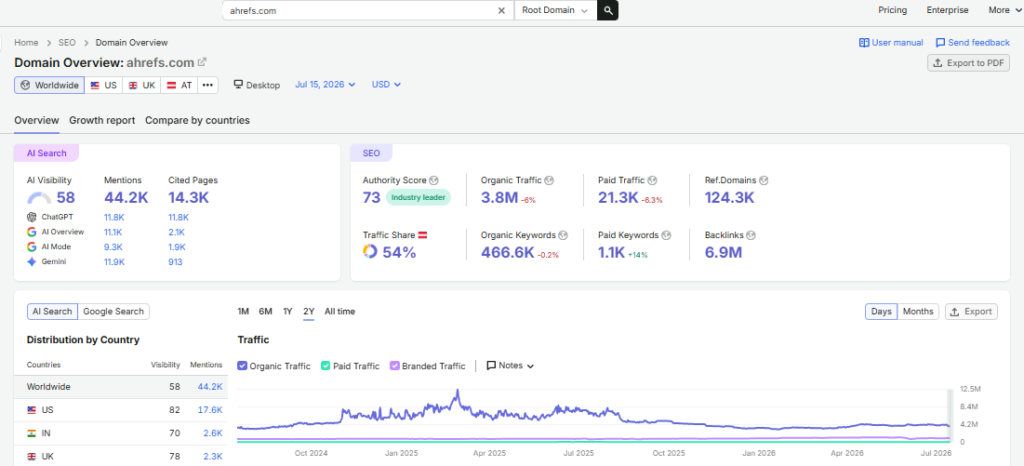Screen dimensions: 1024x466
Task: Clear the domain search field text
Action: coord(502,10)
